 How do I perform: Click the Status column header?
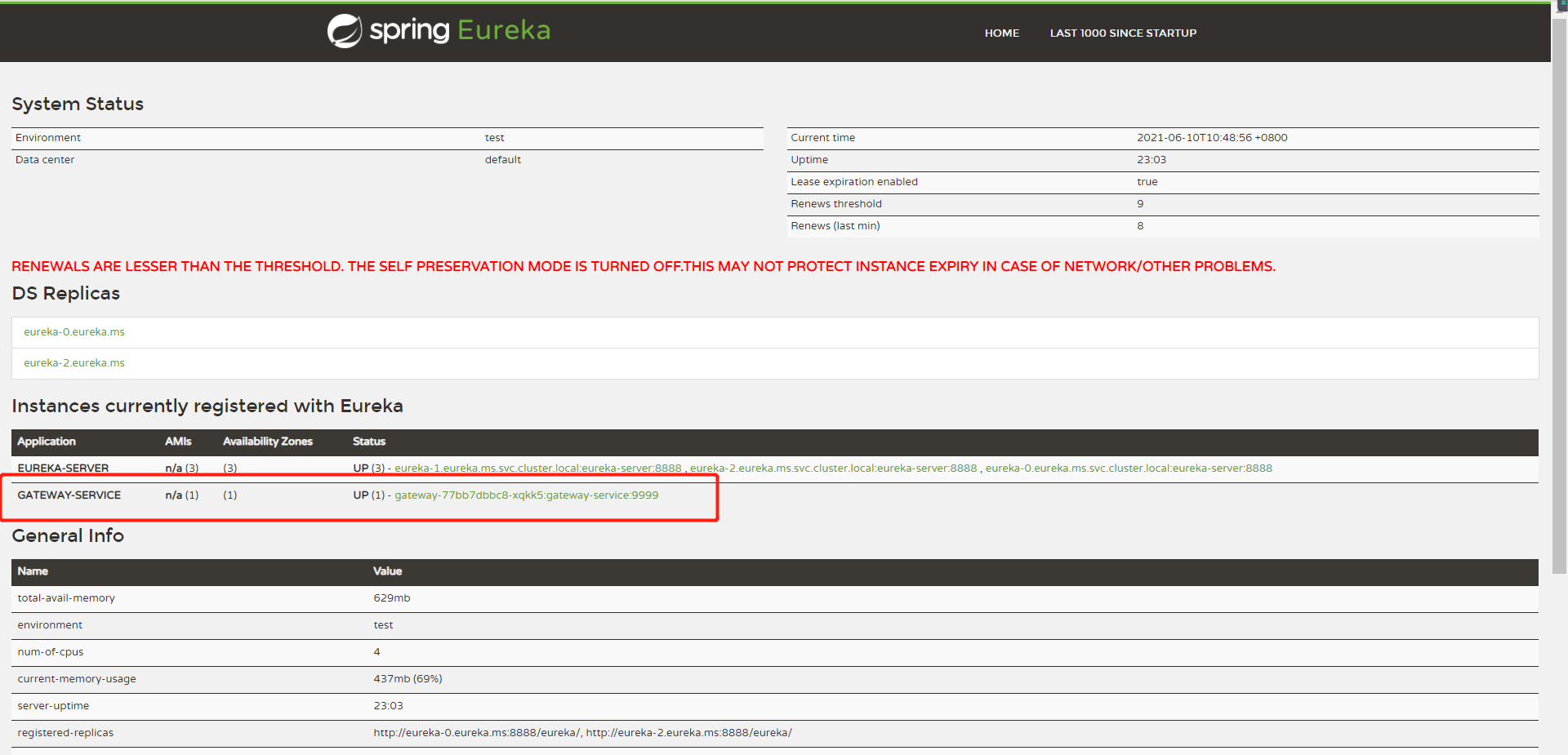click(369, 442)
